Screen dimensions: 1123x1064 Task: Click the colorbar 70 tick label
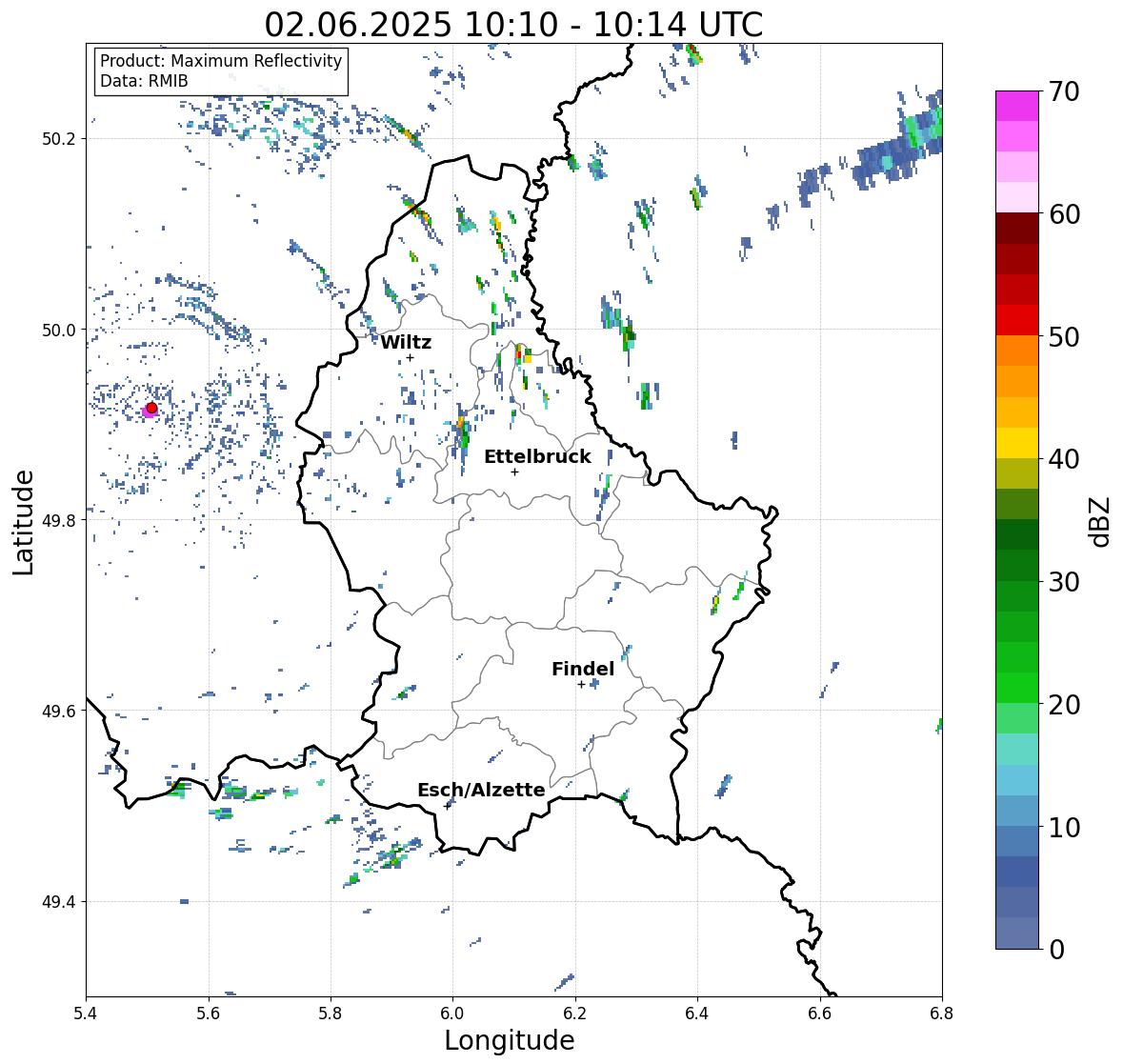coord(1064,91)
